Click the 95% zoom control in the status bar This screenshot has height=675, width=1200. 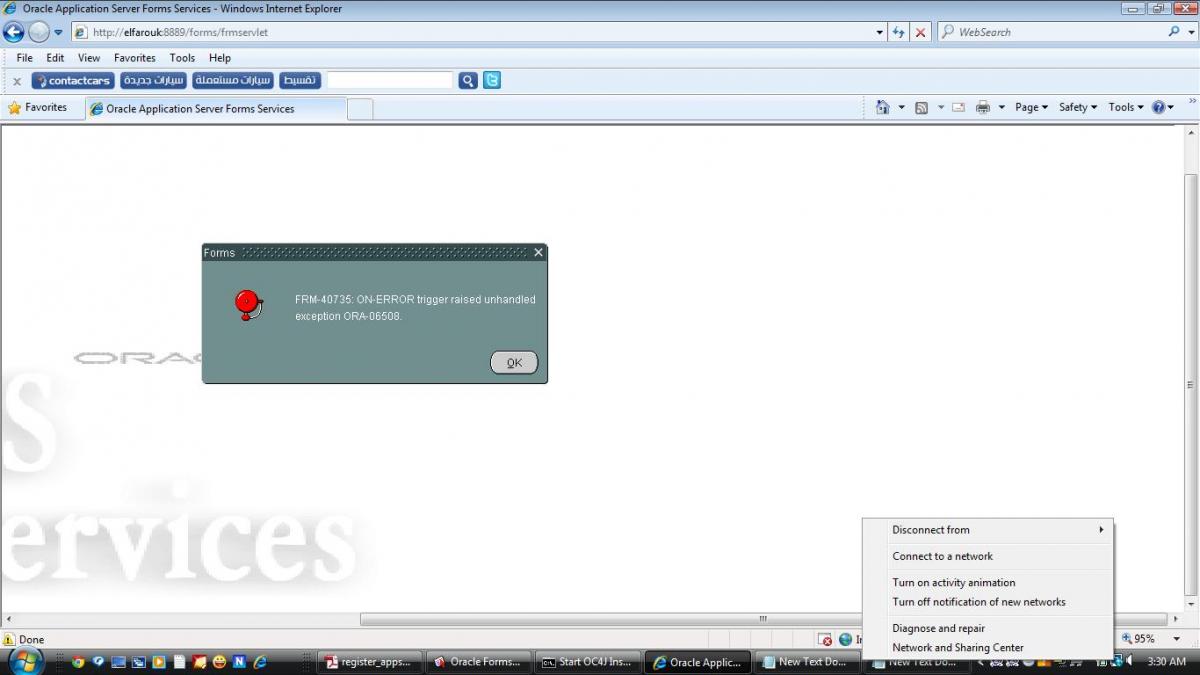tap(1142, 639)
